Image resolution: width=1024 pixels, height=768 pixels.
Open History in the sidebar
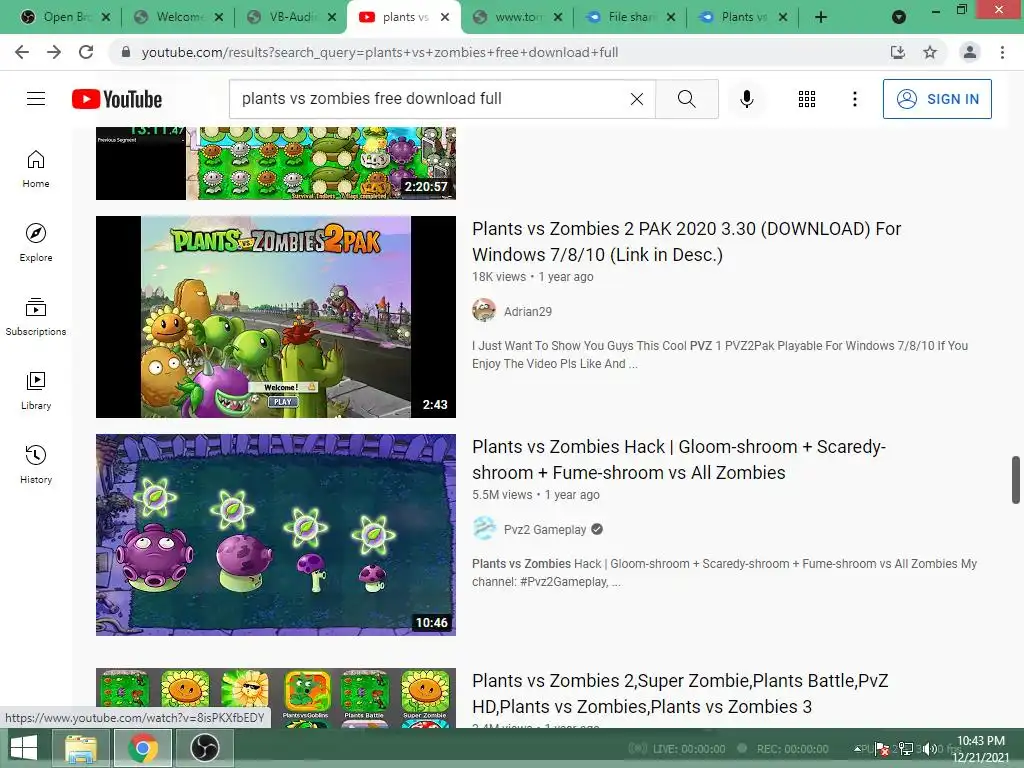pos(36,464)
